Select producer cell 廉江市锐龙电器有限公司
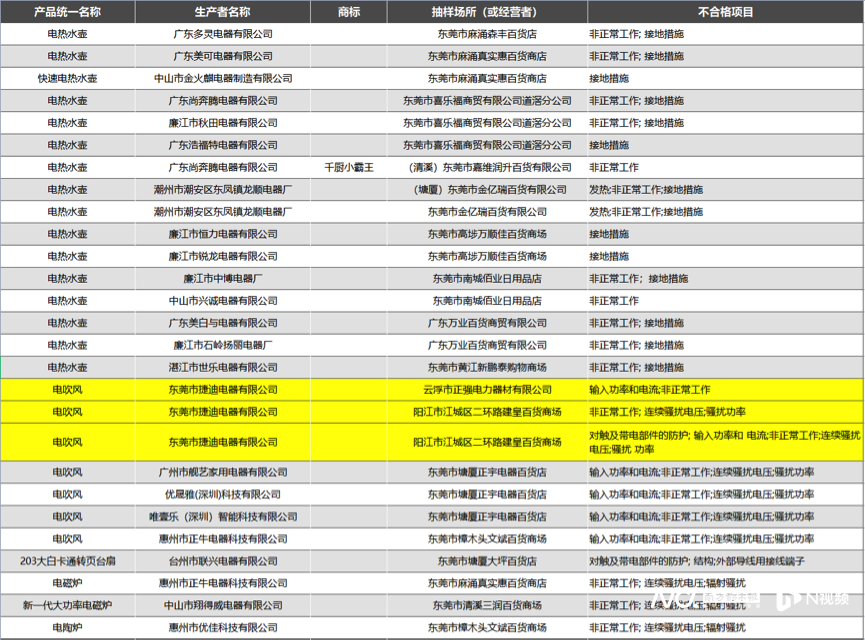 223,256
